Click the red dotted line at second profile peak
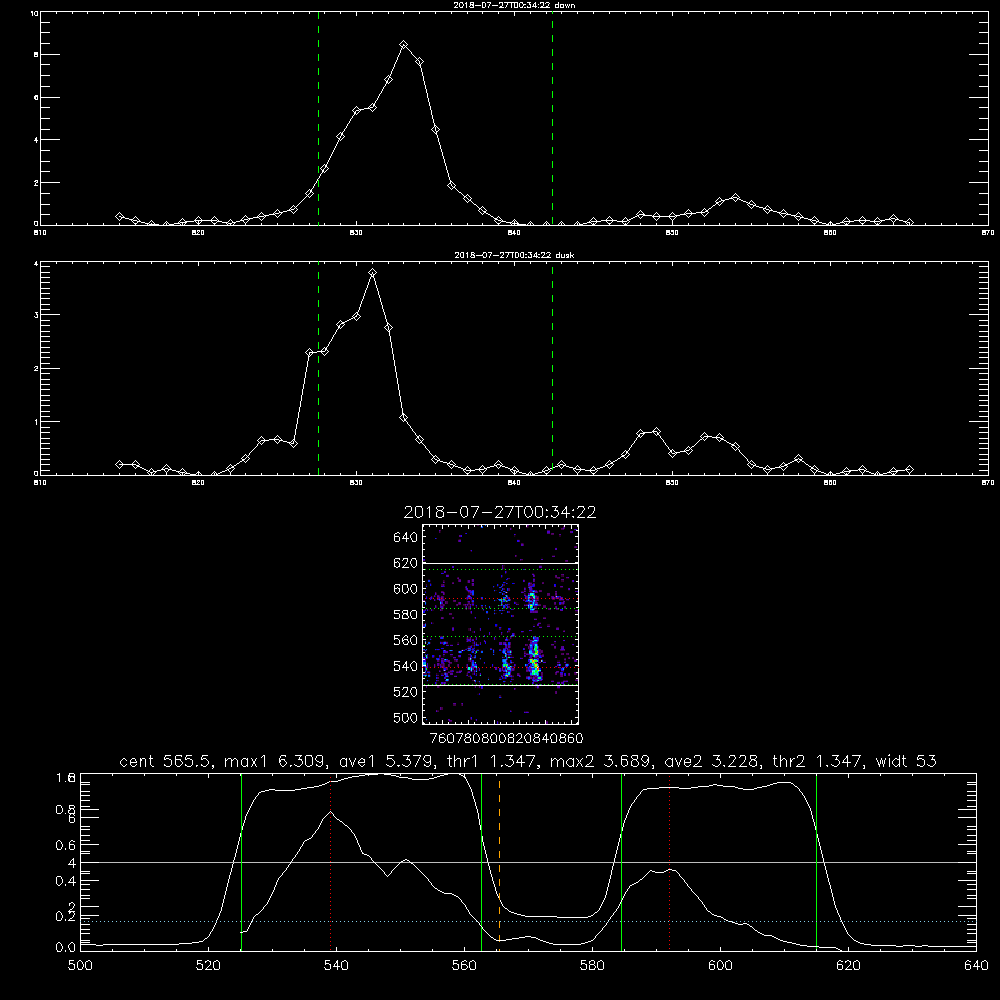 pos(670,861)
